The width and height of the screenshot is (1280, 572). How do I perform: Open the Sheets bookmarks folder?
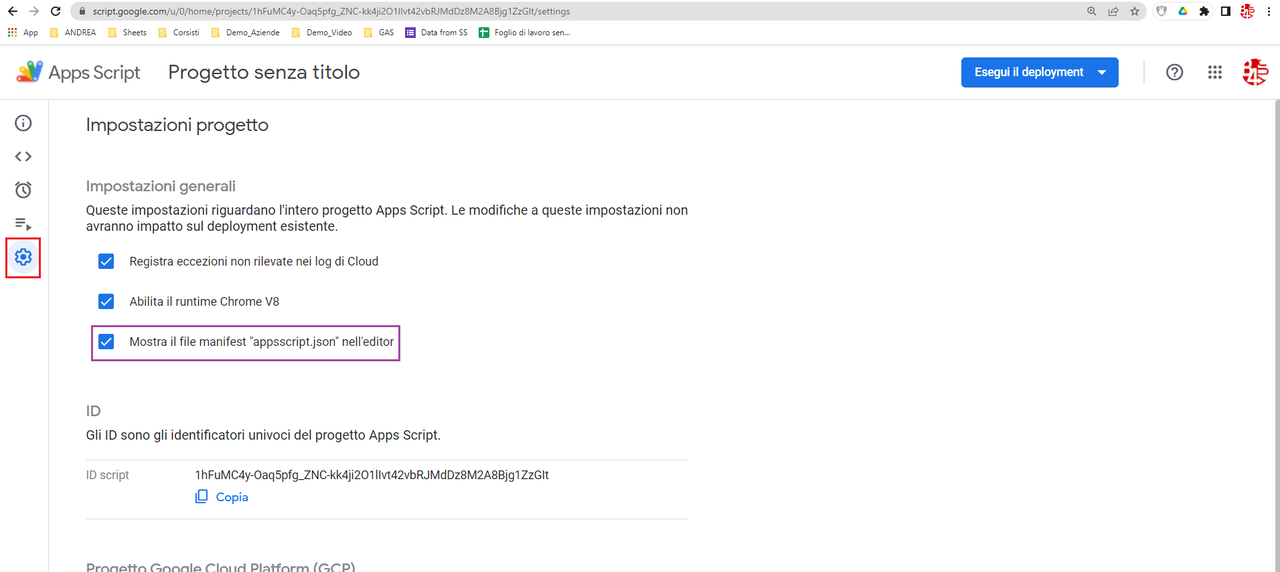[126, 32]
